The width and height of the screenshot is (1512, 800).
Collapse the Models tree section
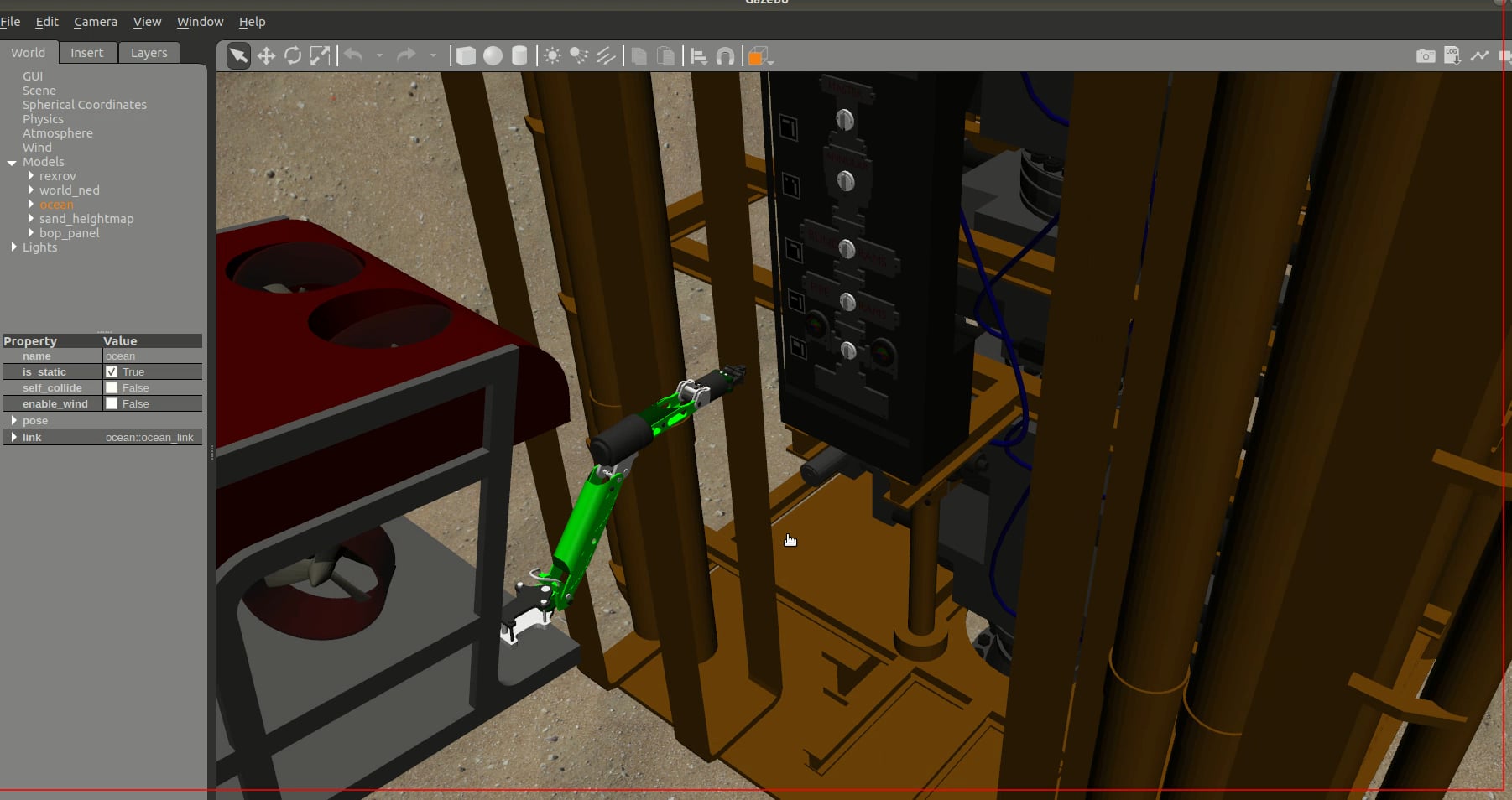[x=12, y=162]
